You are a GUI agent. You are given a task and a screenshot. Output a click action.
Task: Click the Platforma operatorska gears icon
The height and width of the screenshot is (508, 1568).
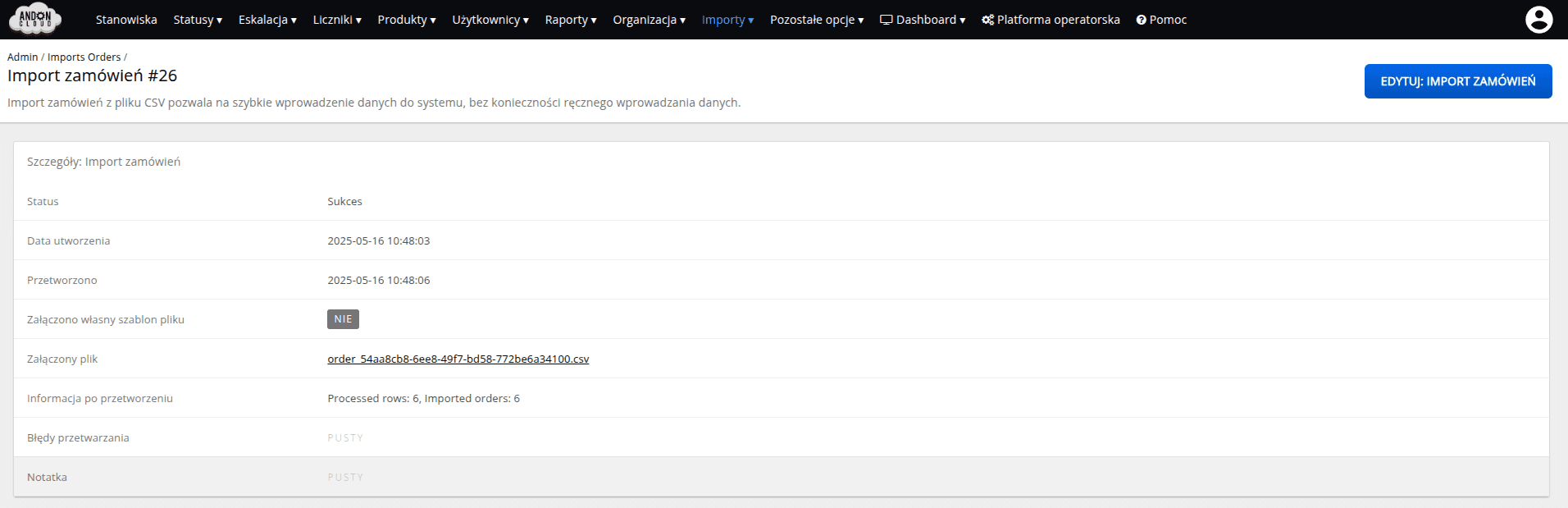click(x=987, y=20)
